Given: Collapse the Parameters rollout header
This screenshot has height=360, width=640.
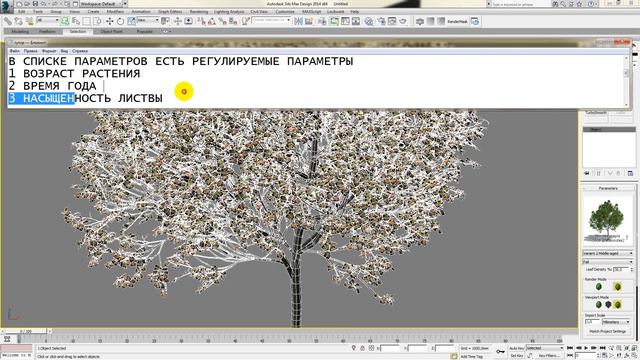Looking at the screenshot, I should 608,188.
